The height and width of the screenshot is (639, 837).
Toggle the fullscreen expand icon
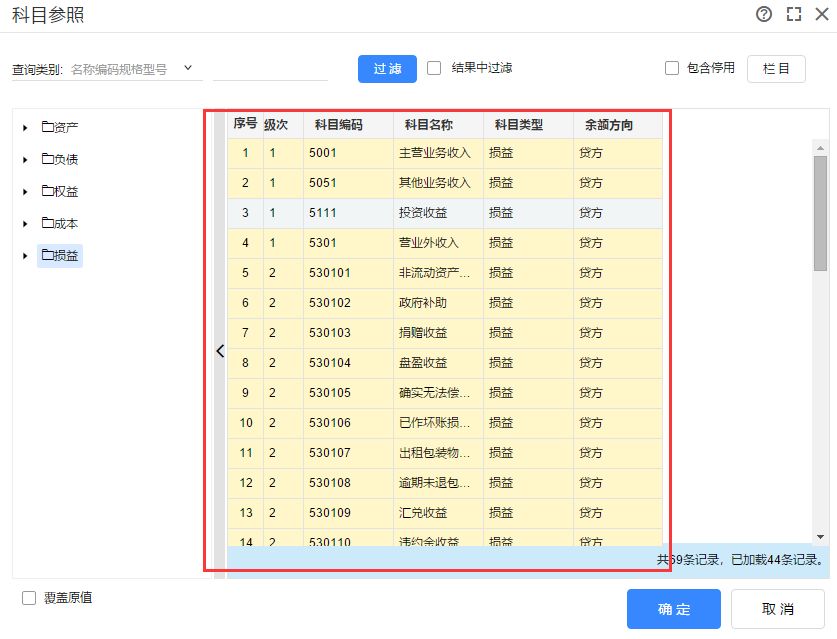pos(794,14)
